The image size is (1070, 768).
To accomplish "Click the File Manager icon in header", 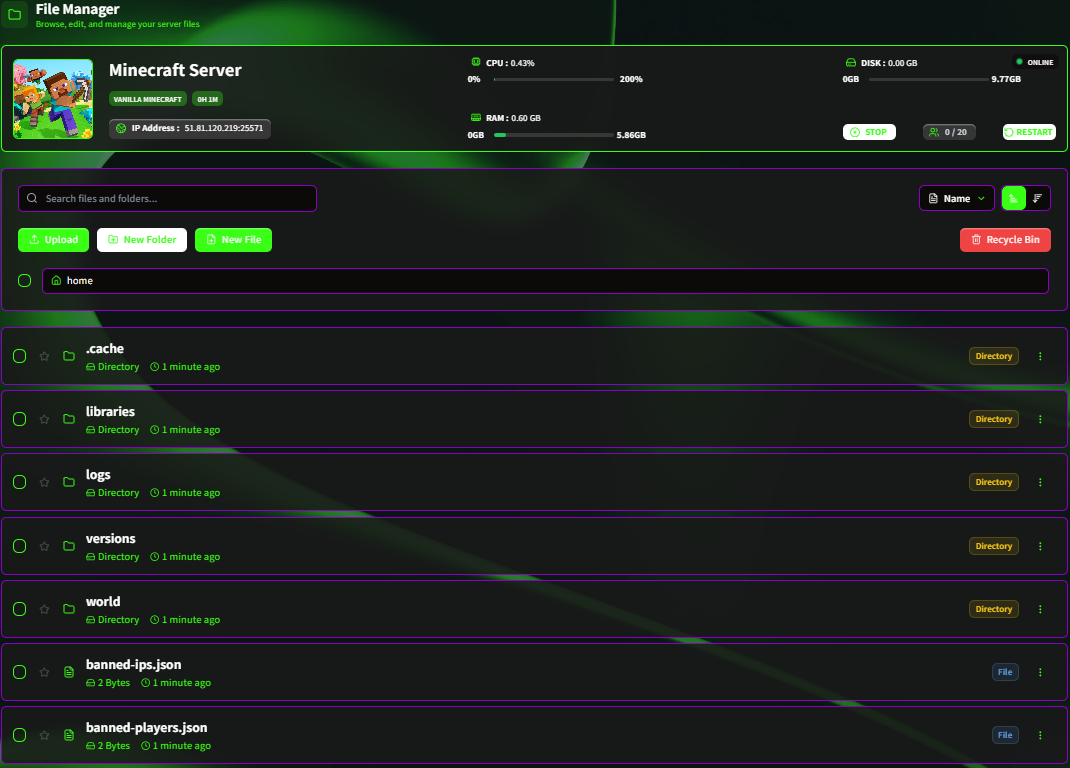I will (x=13, y=12).
